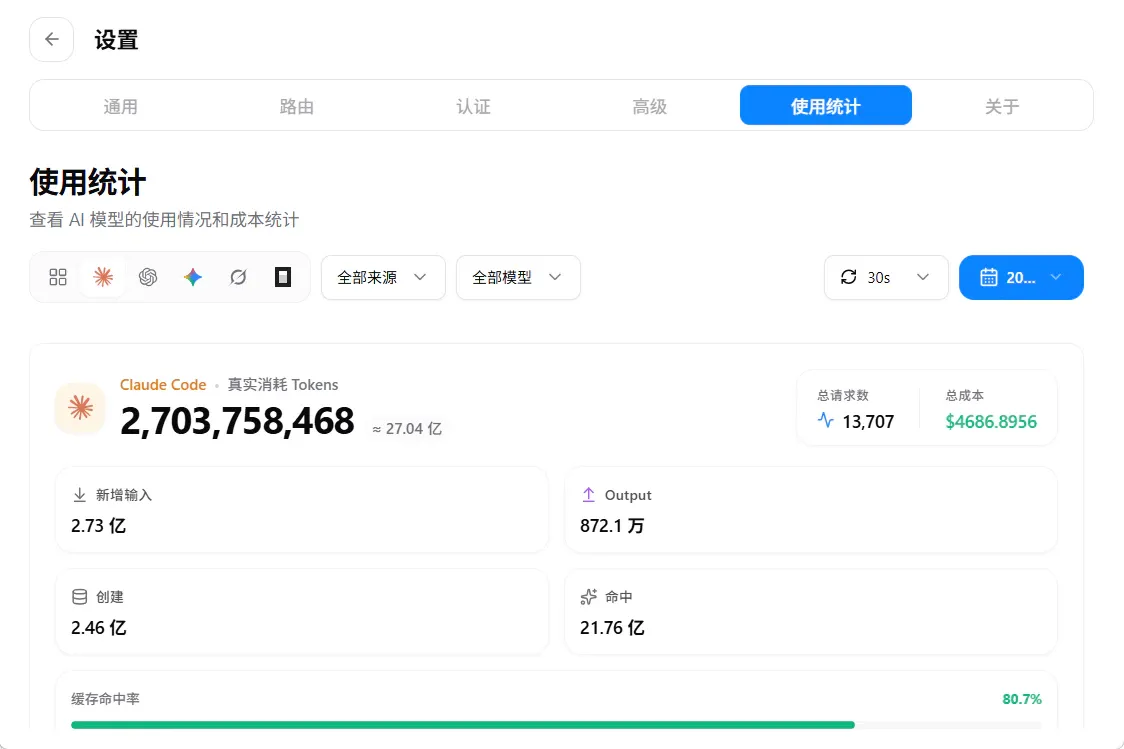The width and height of the screenshot is (1124, 749).
Task: Click the upload arrow icon for Output
Action: pyautogui.click(x=589, y=495)
